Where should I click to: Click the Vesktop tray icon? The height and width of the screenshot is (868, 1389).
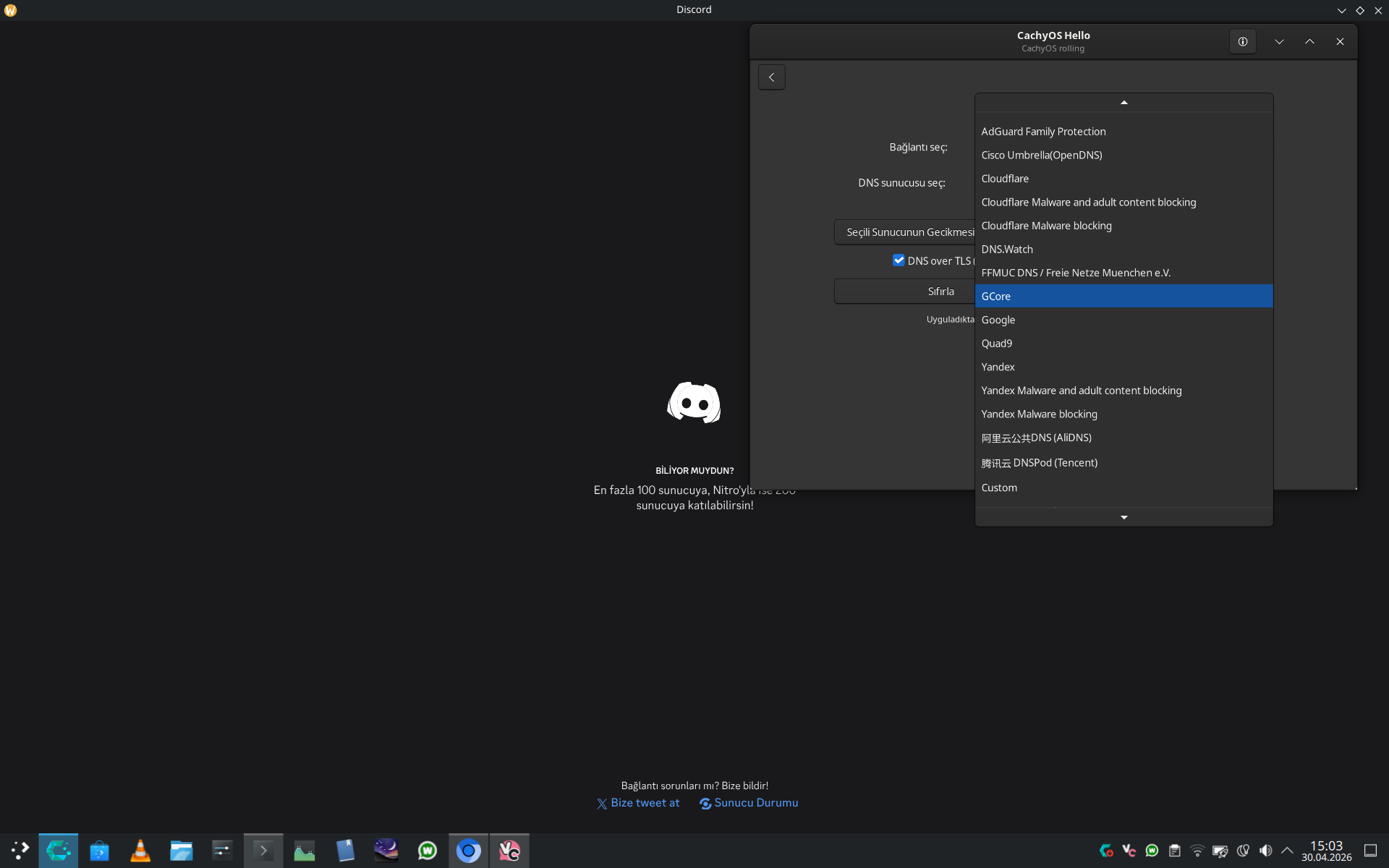coord(1129,851)
